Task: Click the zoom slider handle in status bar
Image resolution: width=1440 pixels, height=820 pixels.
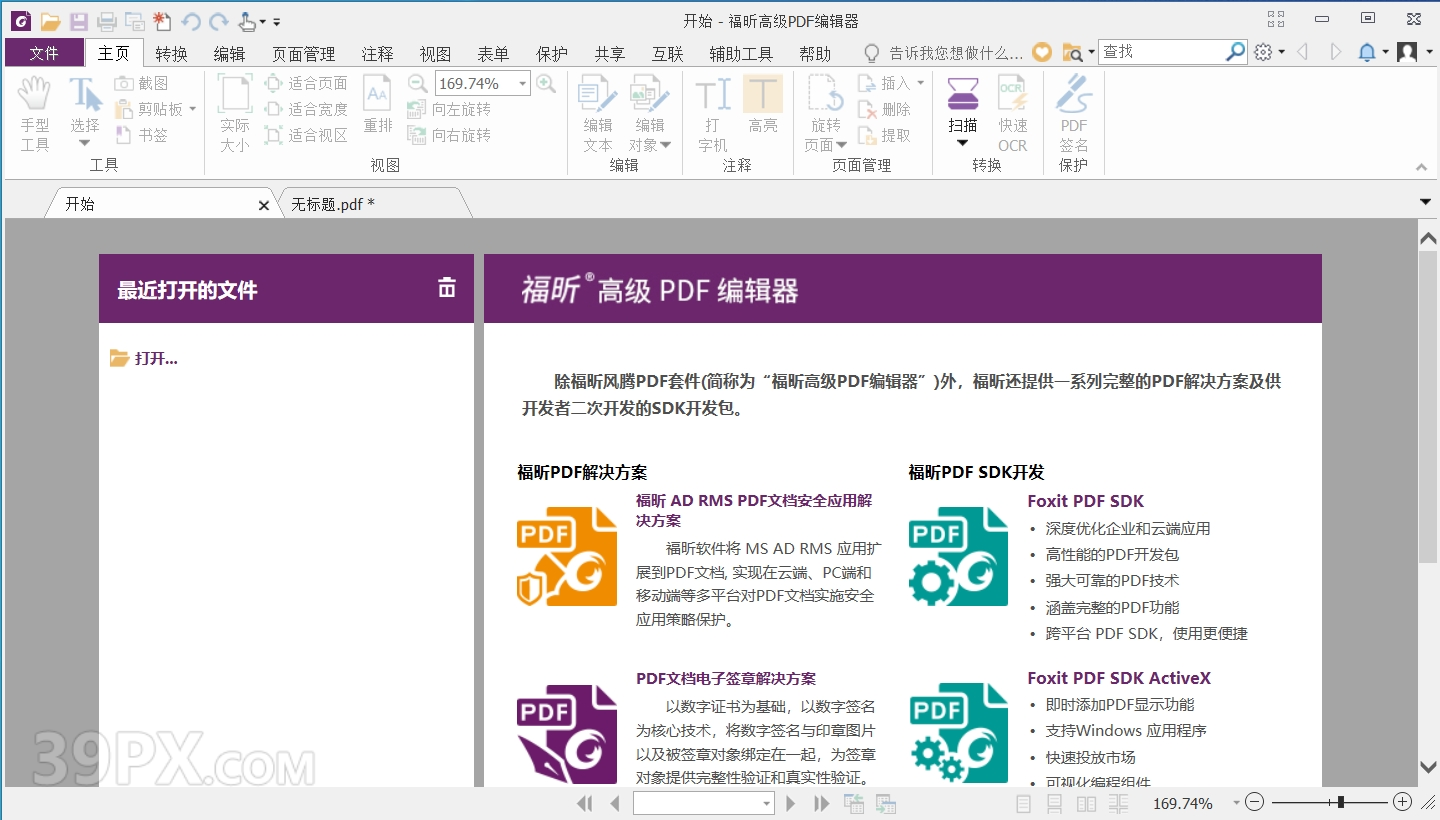Action: coord(1340,802)
